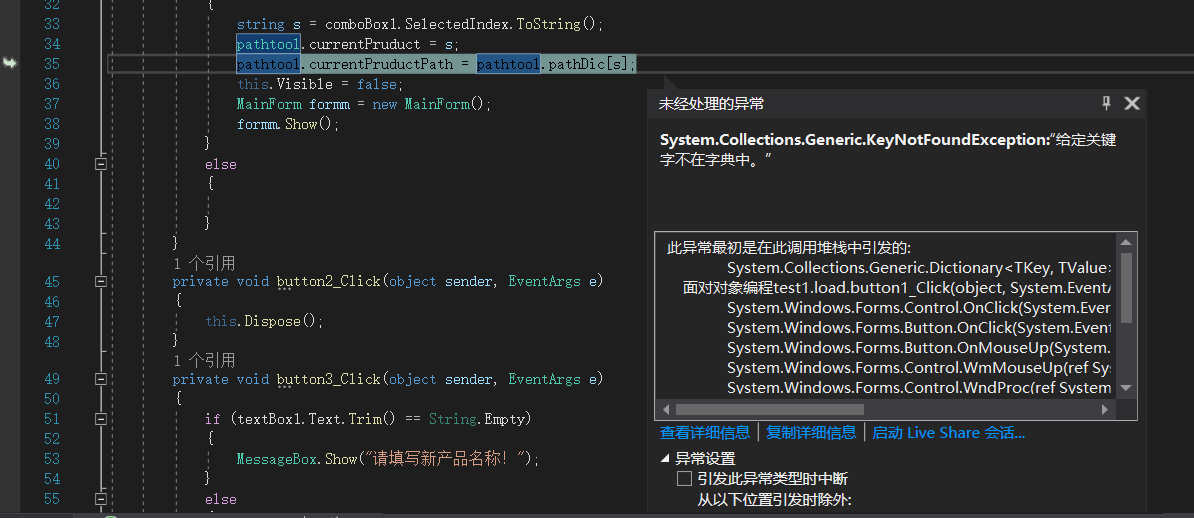Click the call stack scroll-up arrow

[1126, 242]
